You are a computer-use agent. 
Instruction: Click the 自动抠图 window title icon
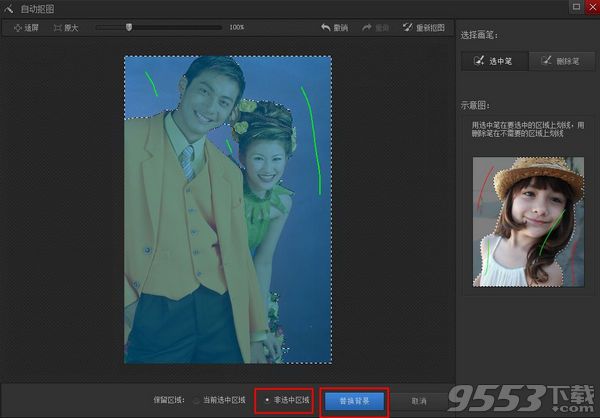pyautogui.click(x=8, y=9)
